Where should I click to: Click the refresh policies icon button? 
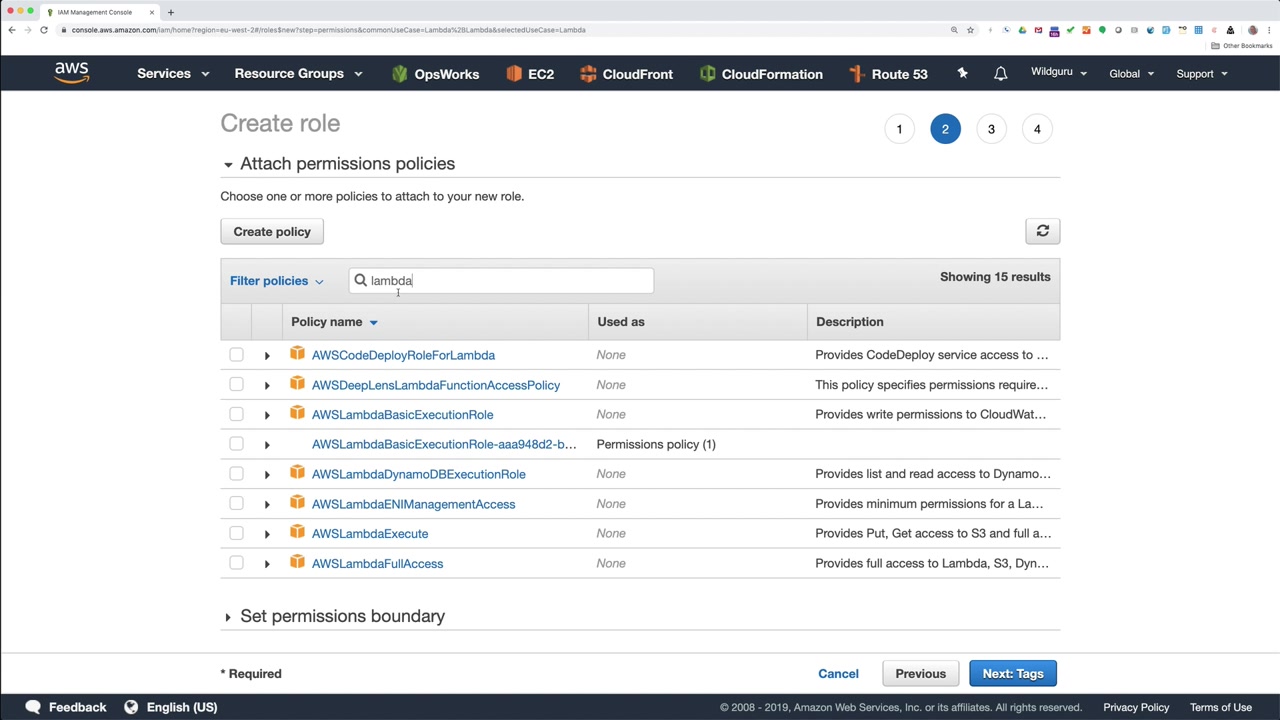click(x=1042, y=231)
